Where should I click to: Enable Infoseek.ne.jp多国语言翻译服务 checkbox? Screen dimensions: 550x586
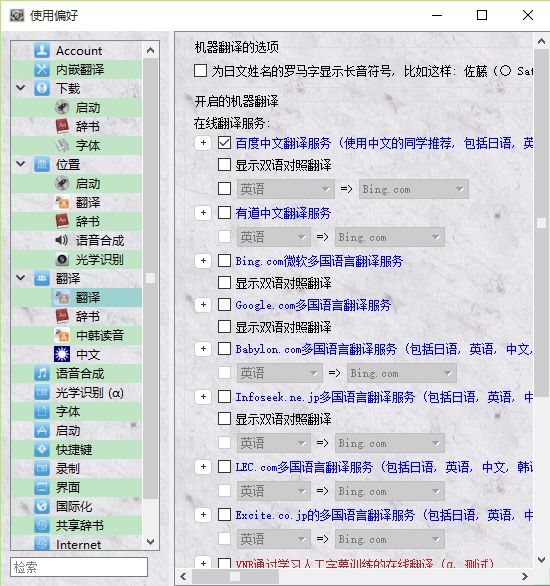click(x=224, y=397)
